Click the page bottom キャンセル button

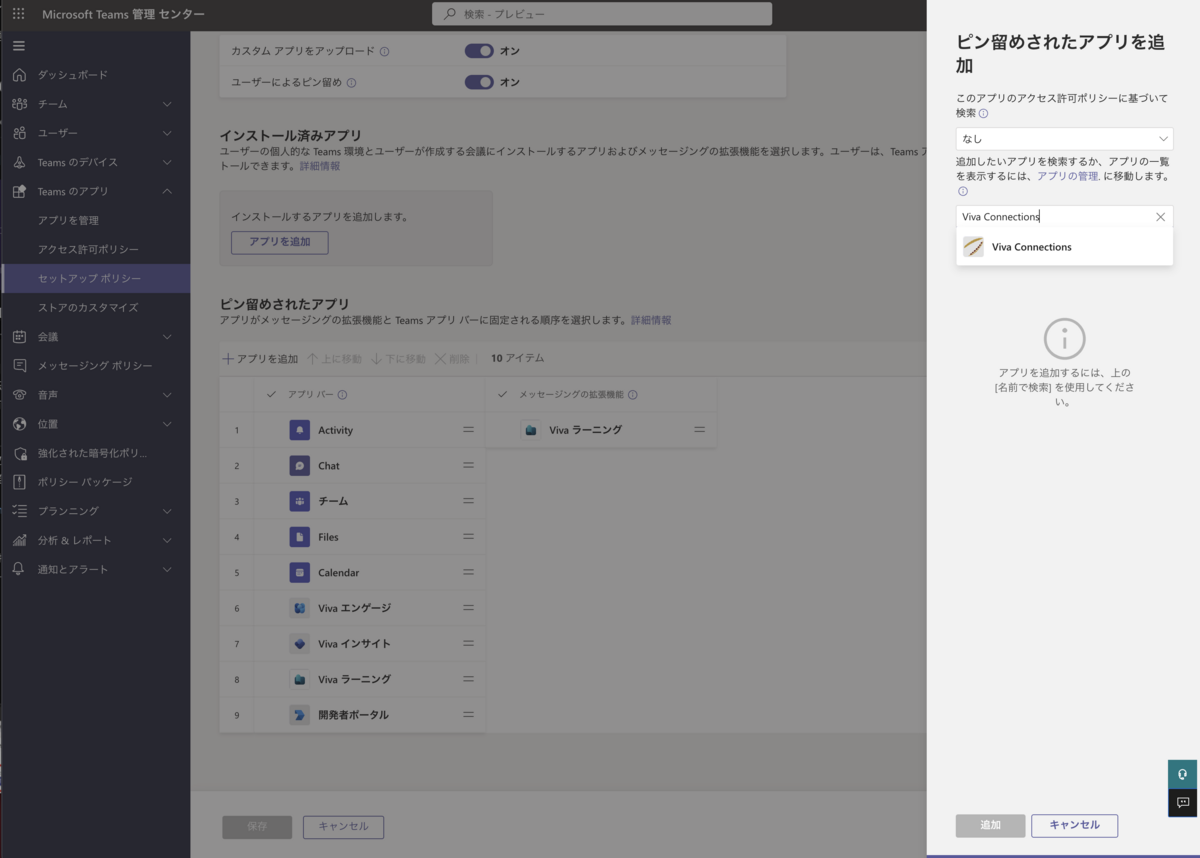pyautogui.click(x=343, y=827)
